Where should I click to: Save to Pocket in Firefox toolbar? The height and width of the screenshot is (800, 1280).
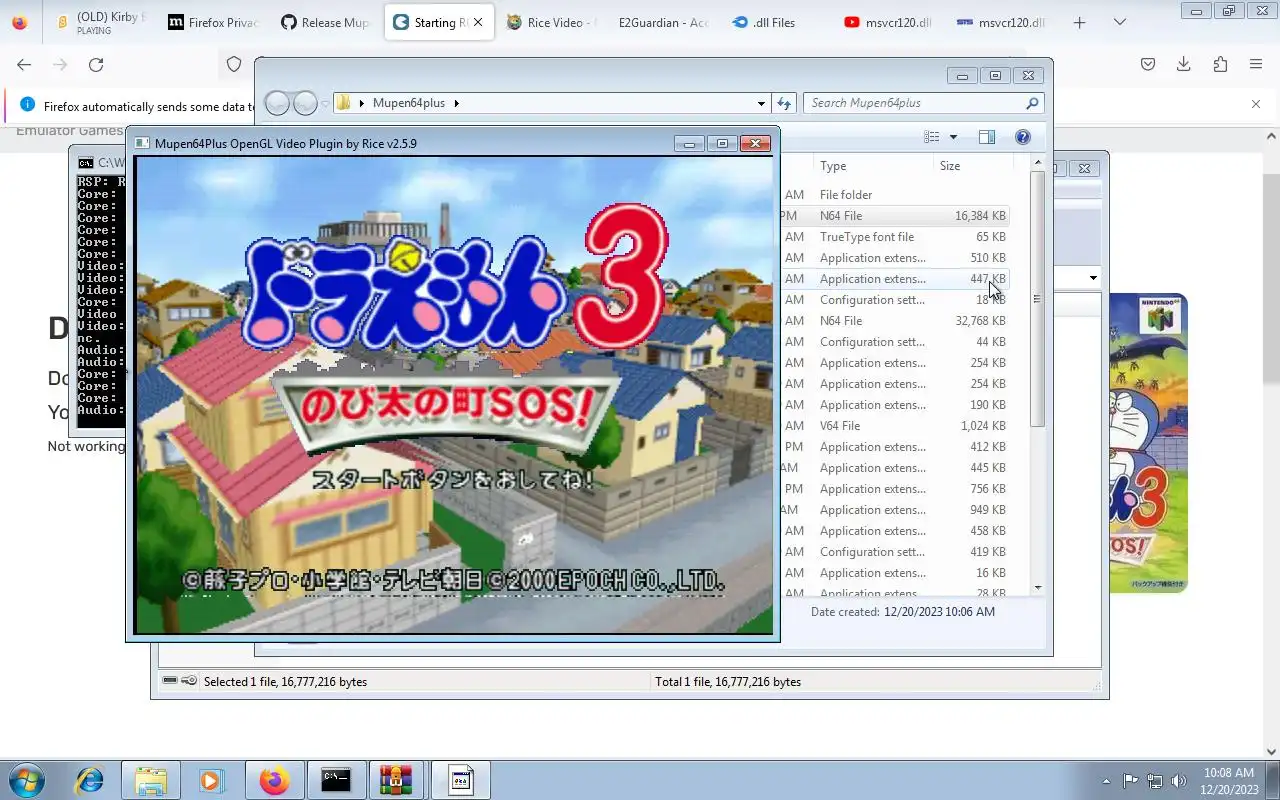pyautogui.click(x=1148, y=64)
